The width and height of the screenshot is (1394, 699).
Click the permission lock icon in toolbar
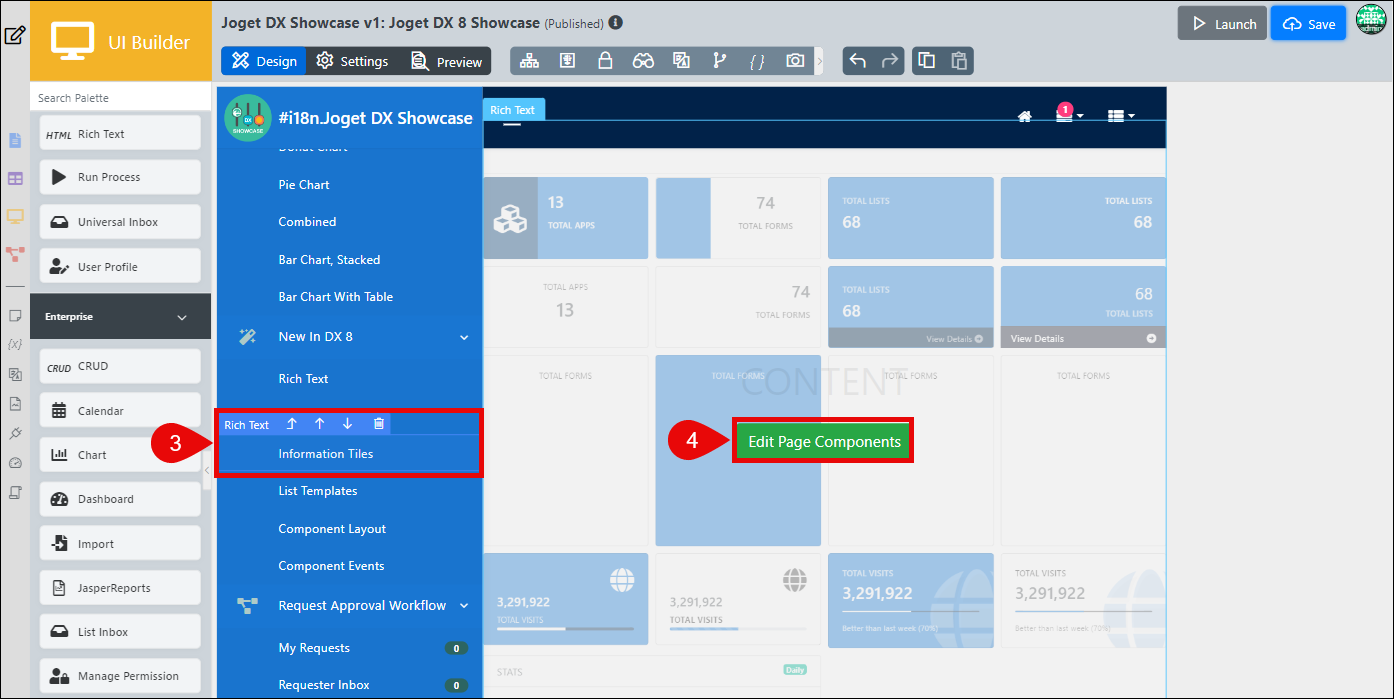point(605,61)
